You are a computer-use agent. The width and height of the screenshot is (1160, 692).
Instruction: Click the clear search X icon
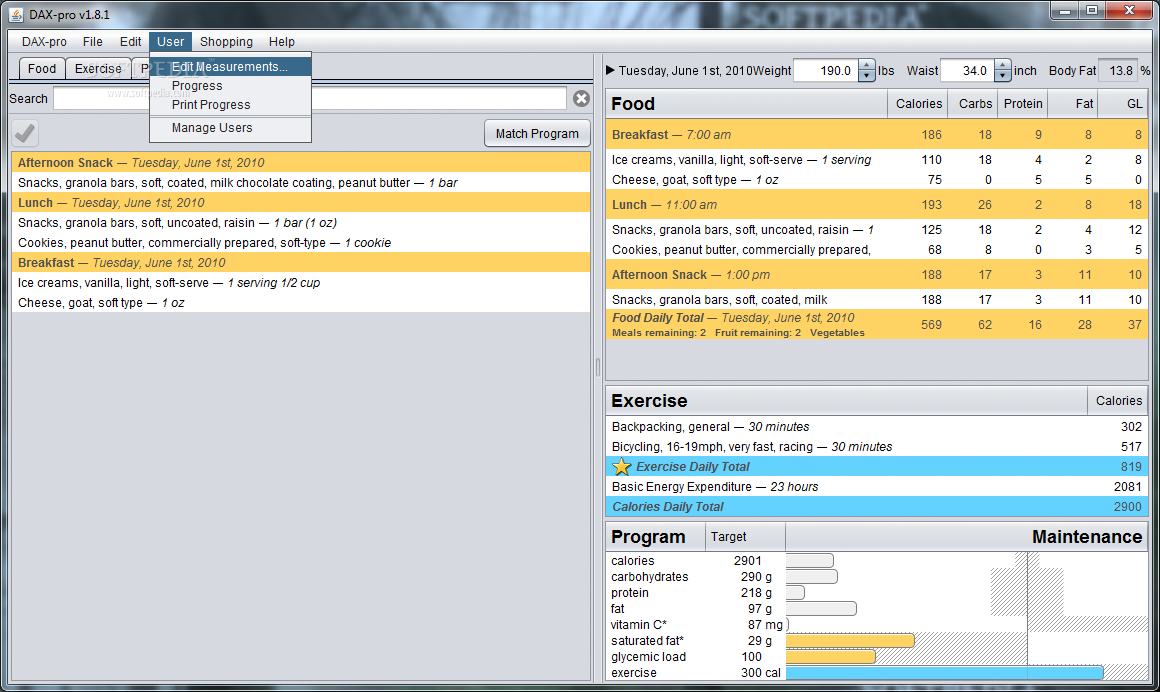[x=581, y=98]
